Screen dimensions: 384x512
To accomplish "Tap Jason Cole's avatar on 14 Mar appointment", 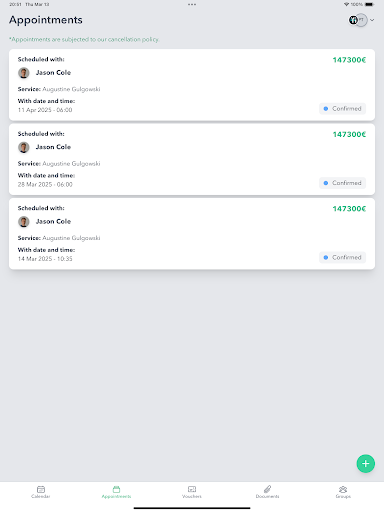I will pyautogui.click(x=24, y=221).
